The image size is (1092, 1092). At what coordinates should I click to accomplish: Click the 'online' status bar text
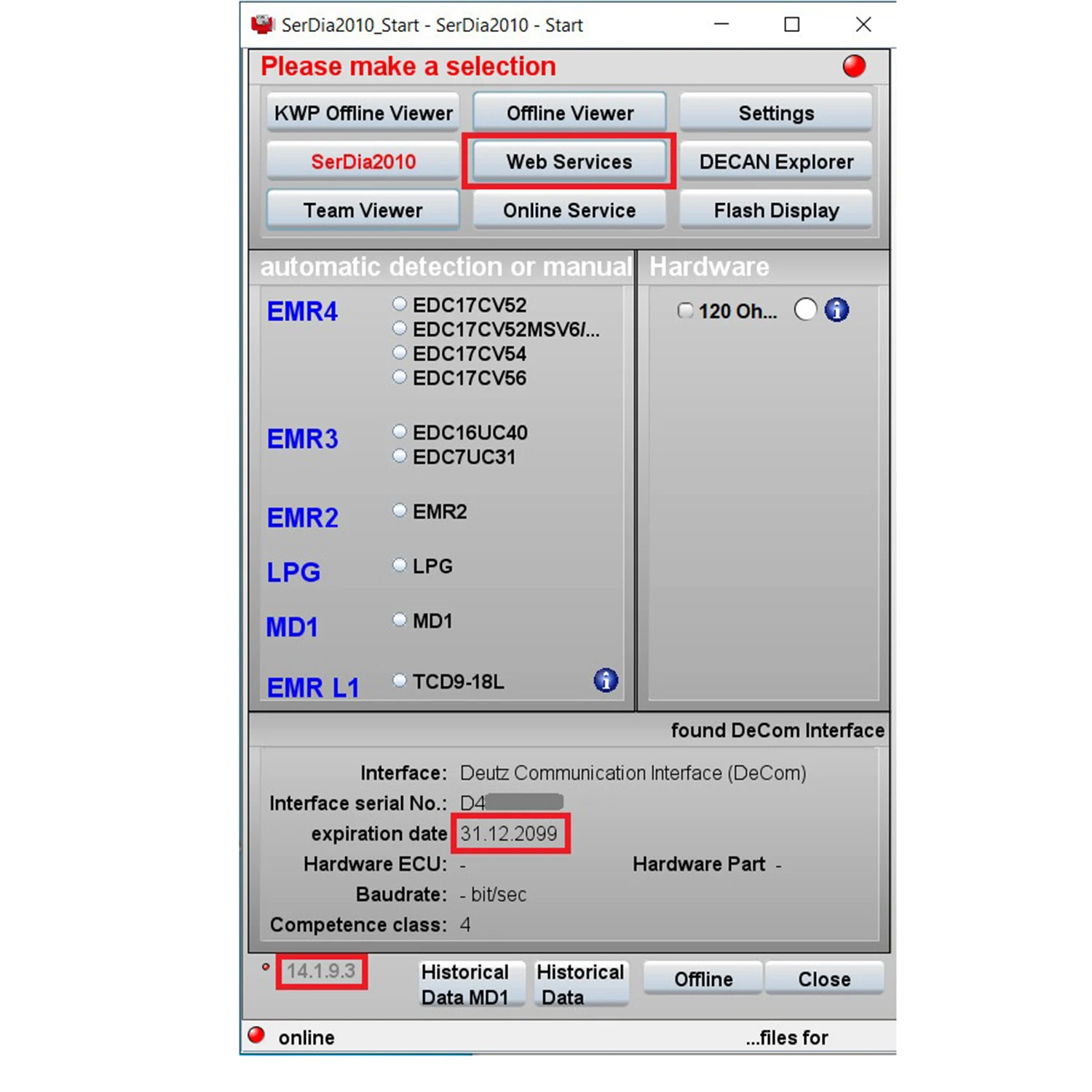tap(306, 1037)
